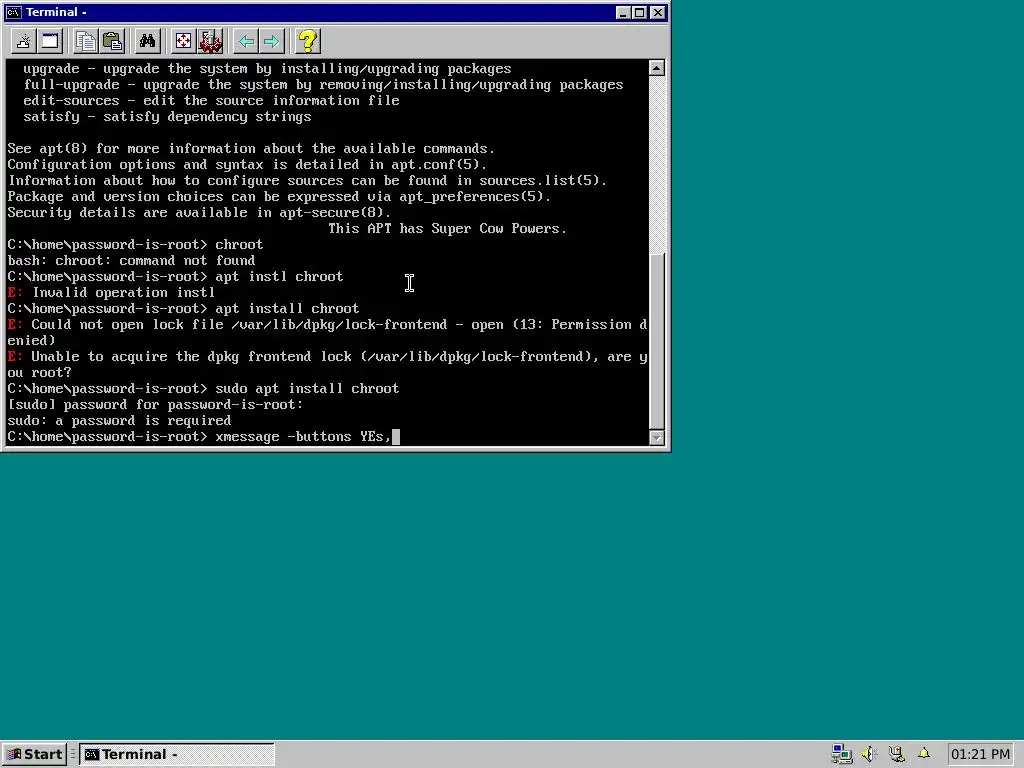
Task: Copy selection with the Copy toolbar icon
Action: pyautogui.click(x=86, y=42)
